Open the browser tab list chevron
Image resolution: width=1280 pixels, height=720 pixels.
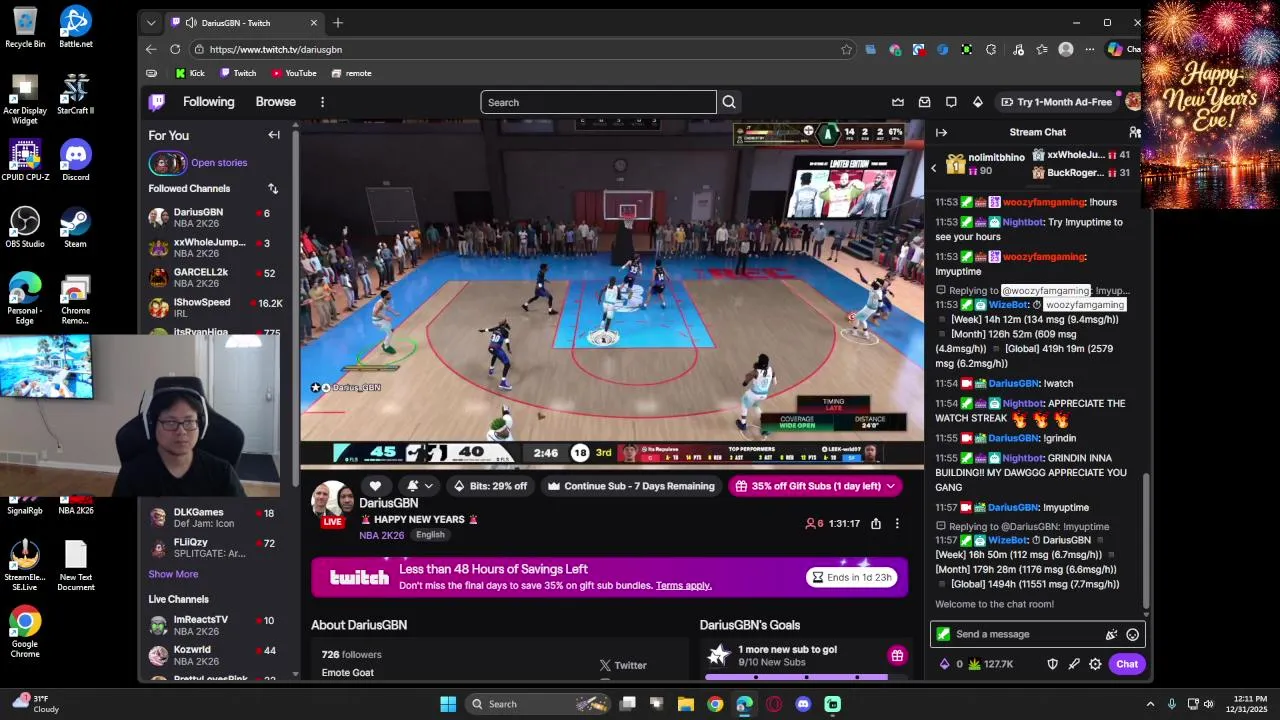pos(151,22)
